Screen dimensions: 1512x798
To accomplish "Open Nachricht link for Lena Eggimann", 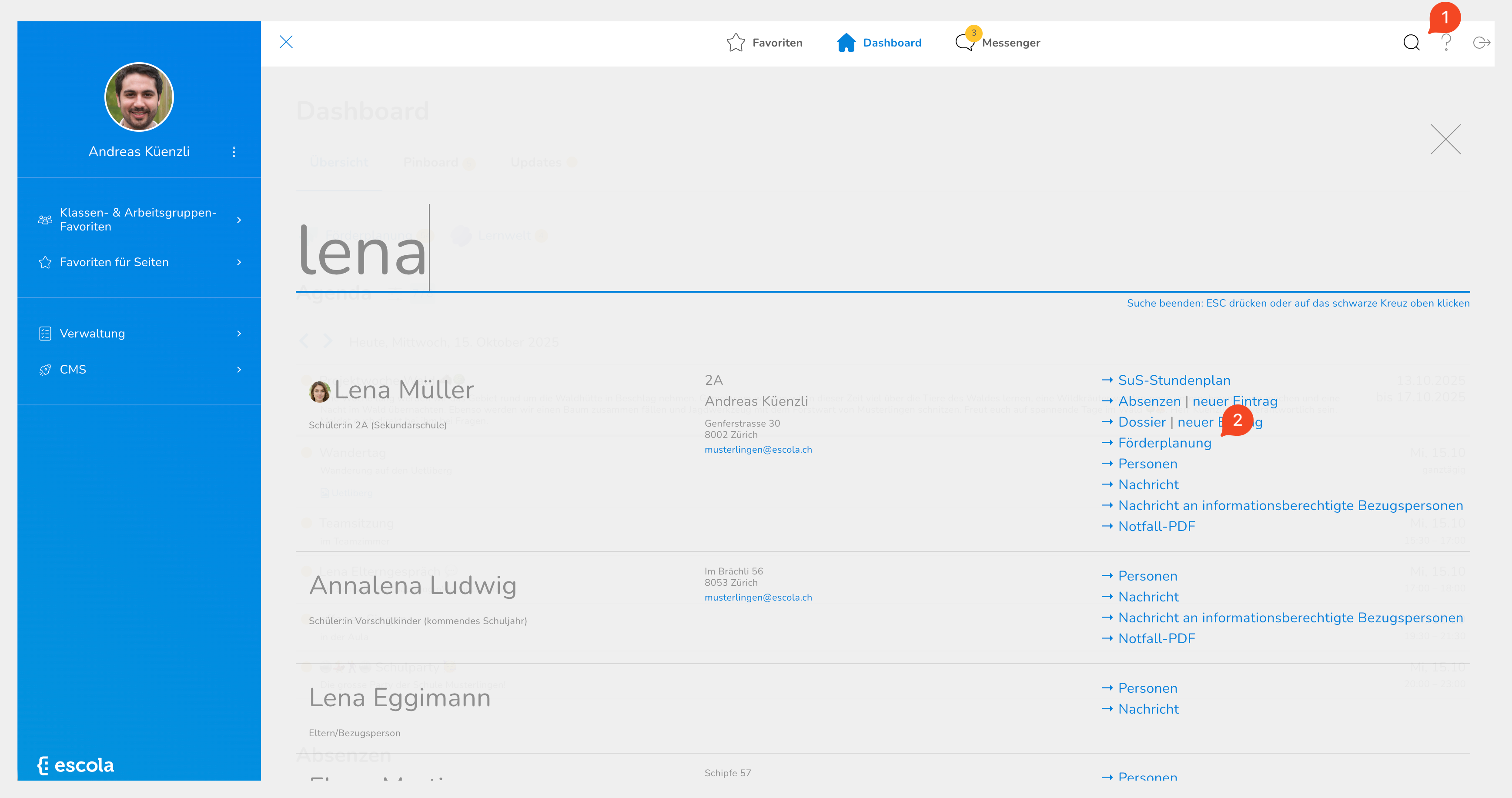I will (x=1148, y=709).
